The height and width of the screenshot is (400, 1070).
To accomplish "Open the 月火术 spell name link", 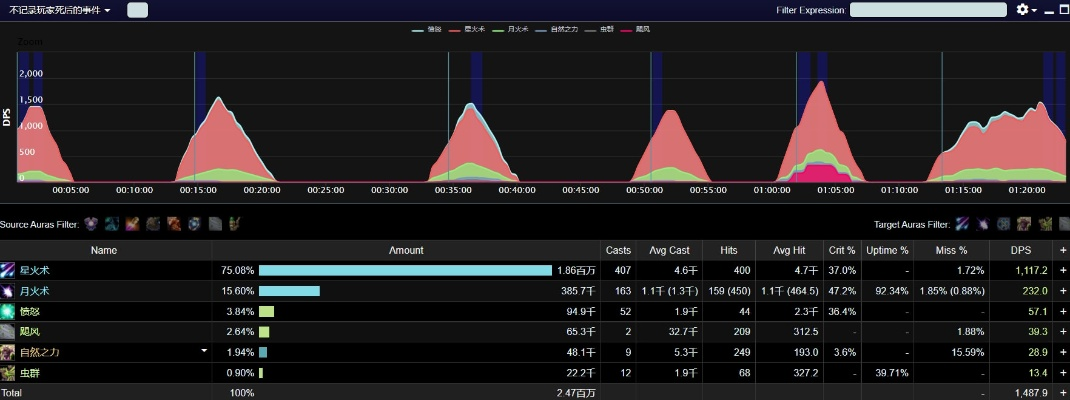I will click(34, 291).
